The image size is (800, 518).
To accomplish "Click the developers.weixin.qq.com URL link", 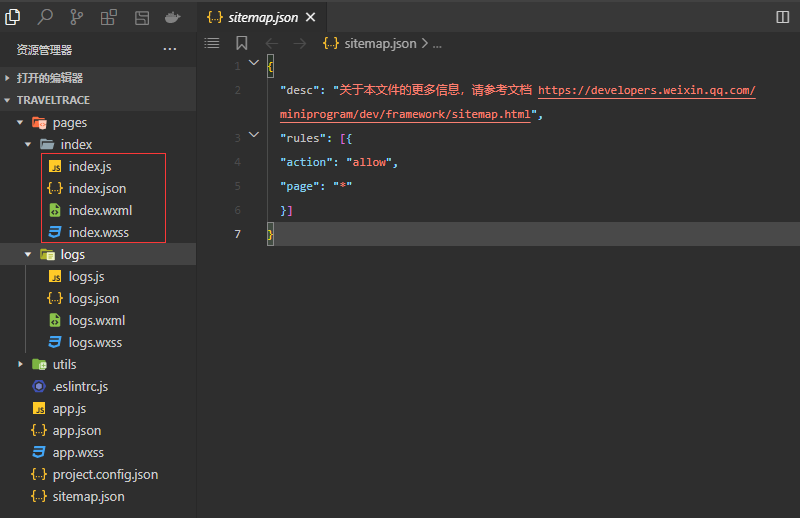I will coord(646,90).
